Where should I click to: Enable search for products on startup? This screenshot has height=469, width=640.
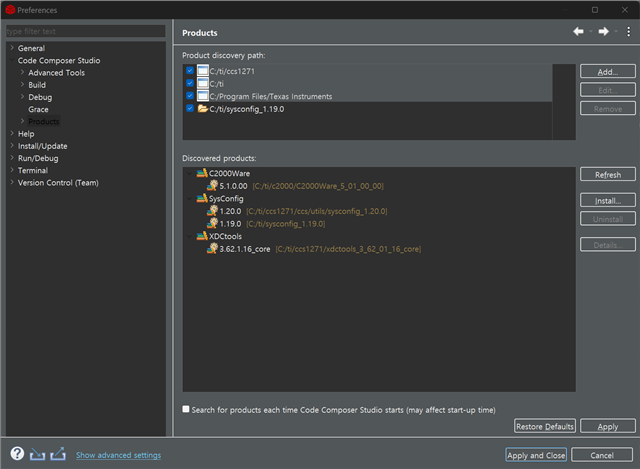[186, 409]
